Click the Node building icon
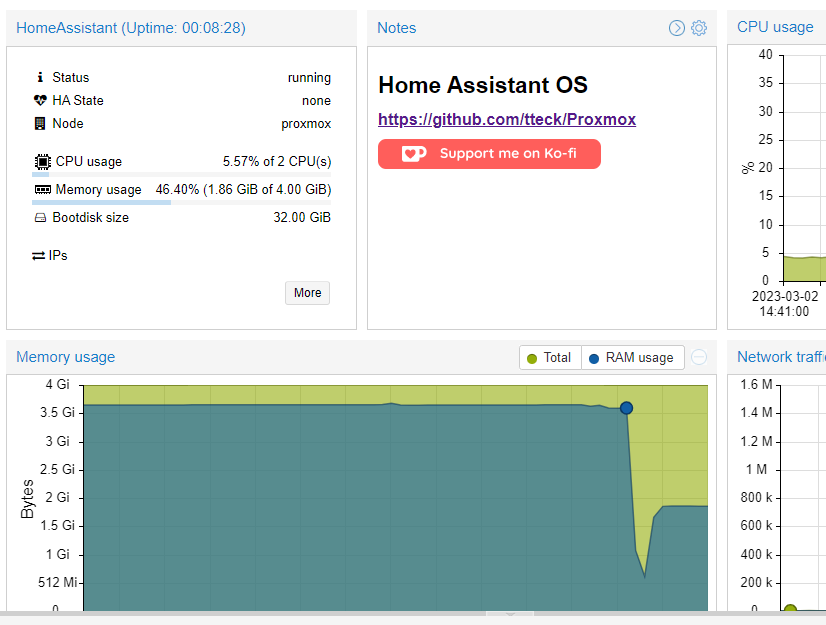 tap(40, 123)
